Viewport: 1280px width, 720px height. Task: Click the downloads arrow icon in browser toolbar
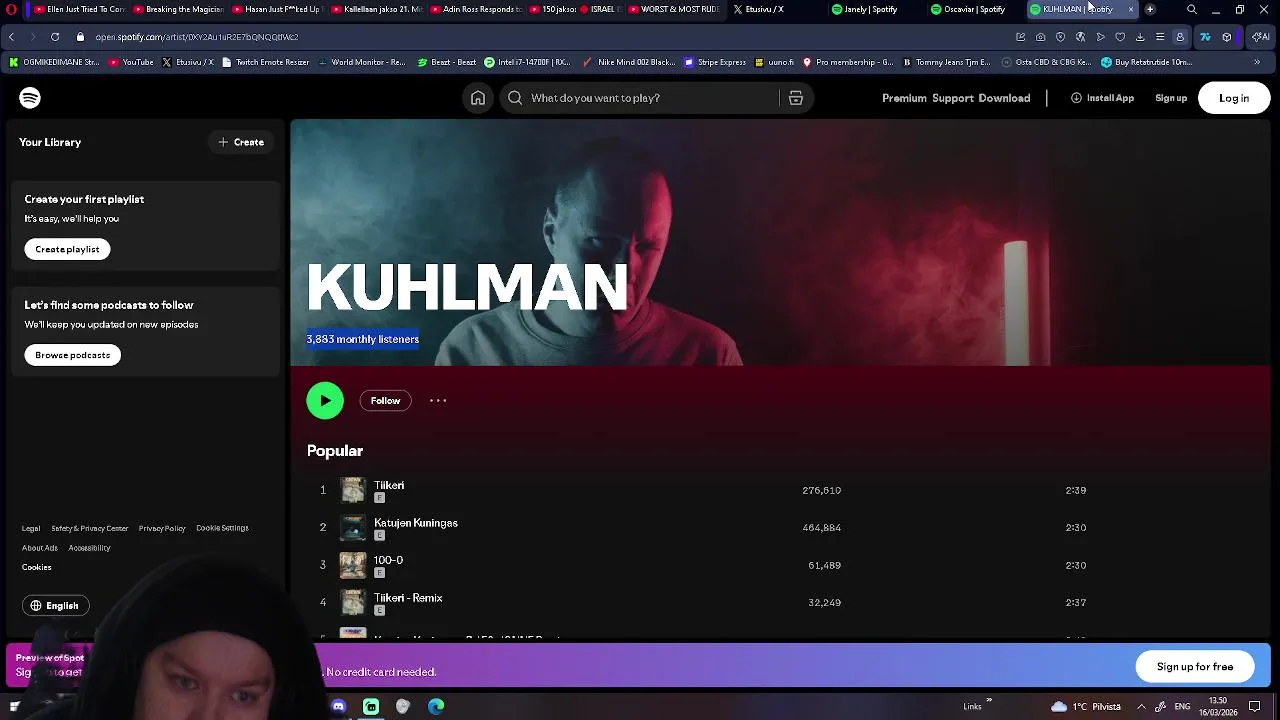pos(1140,37)
